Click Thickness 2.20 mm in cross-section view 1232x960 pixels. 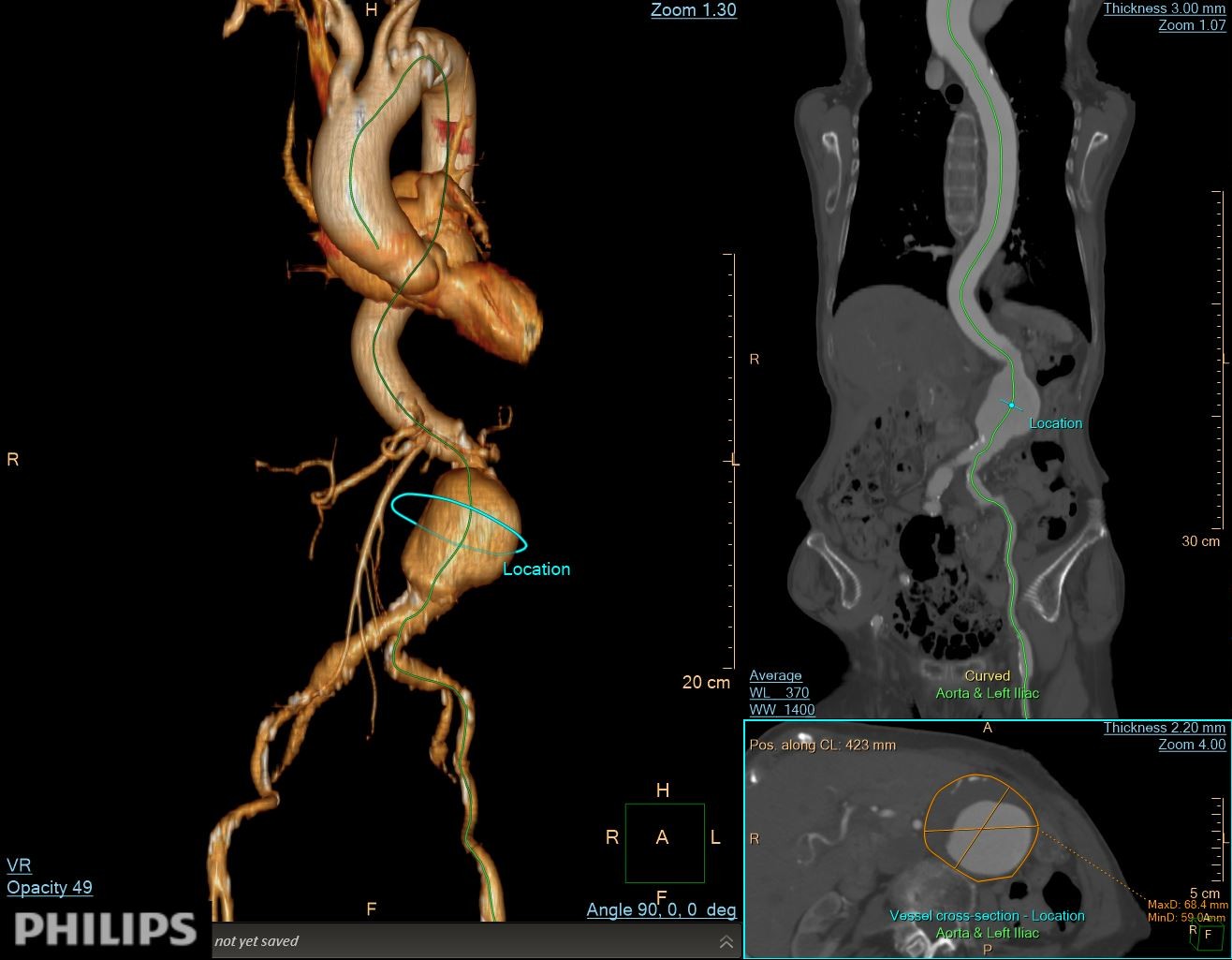1164,728
